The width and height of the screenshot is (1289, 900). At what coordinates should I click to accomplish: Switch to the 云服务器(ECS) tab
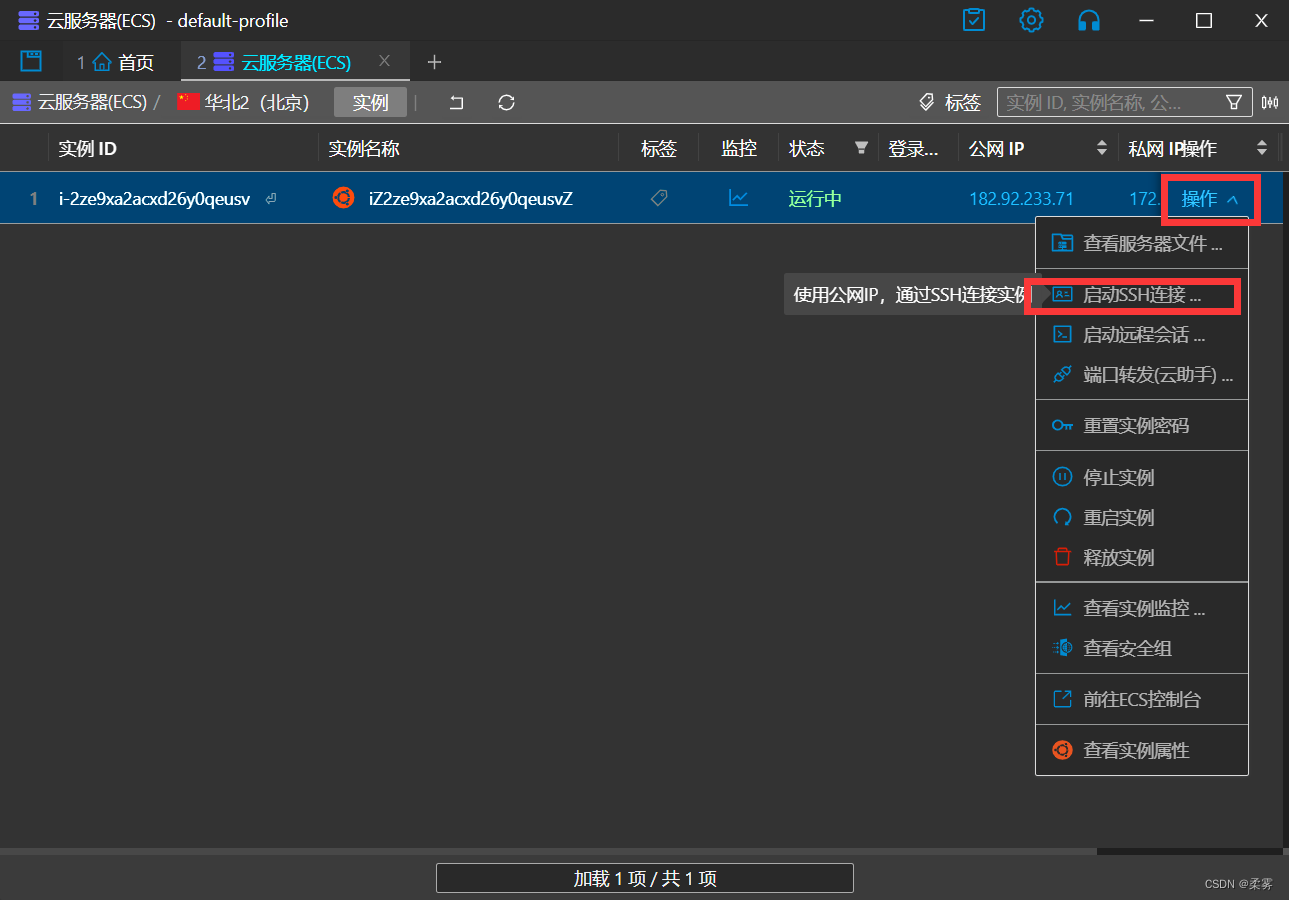click(295, 62)
